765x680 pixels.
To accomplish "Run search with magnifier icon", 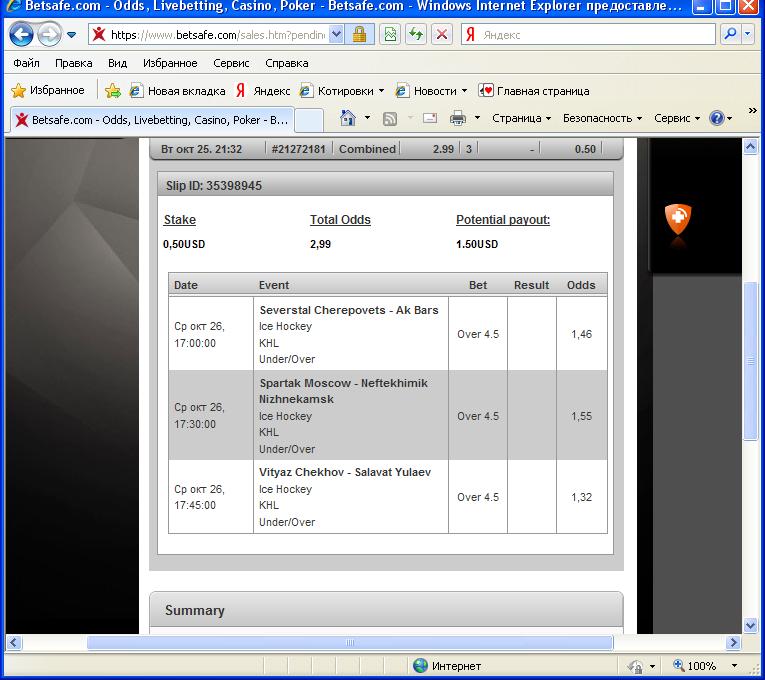I will point(730,34).
